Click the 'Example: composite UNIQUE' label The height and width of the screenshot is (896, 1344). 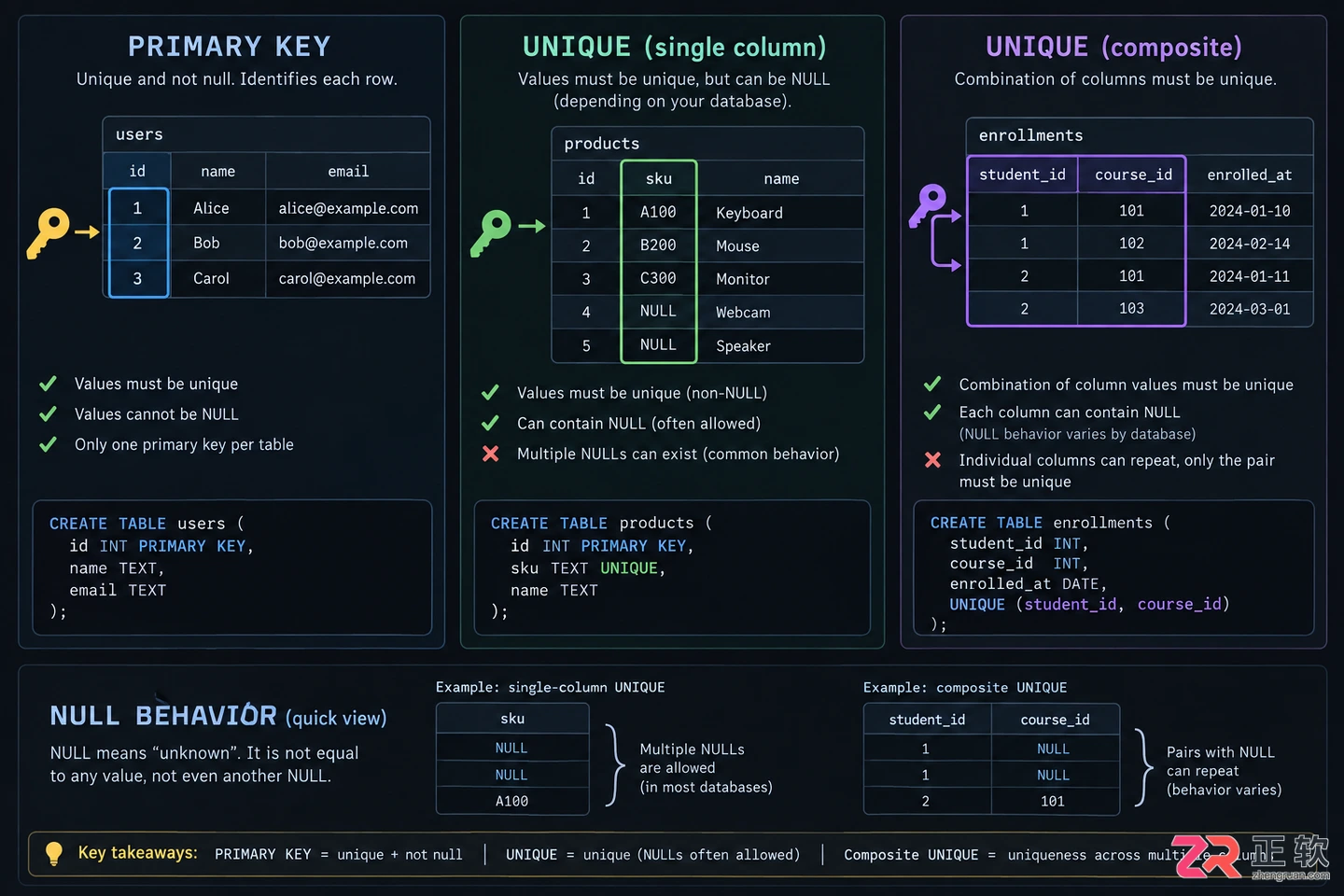[965, 687]
